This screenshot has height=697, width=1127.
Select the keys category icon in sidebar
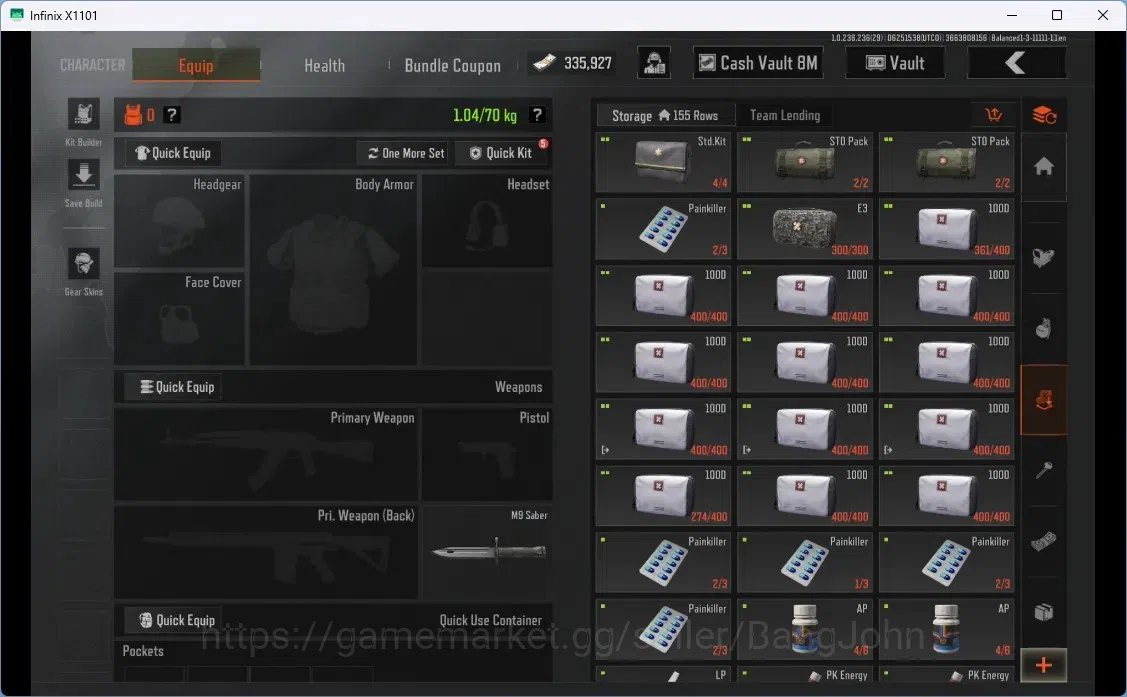[x=1044, y=471]
